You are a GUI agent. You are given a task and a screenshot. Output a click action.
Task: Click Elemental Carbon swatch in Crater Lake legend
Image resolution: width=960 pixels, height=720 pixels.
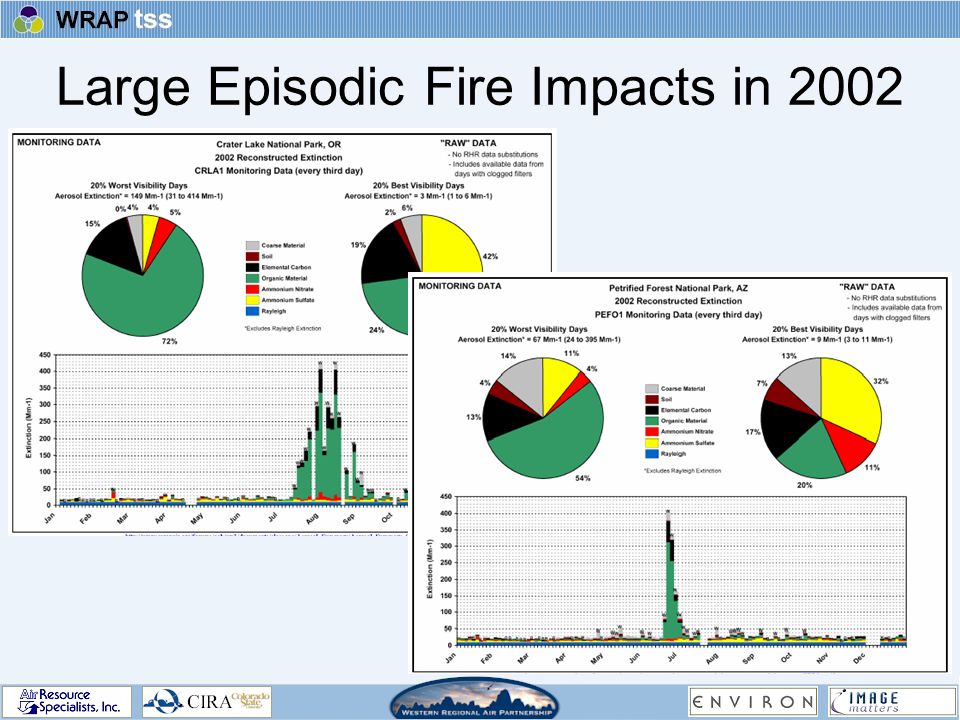pos(252,268)
